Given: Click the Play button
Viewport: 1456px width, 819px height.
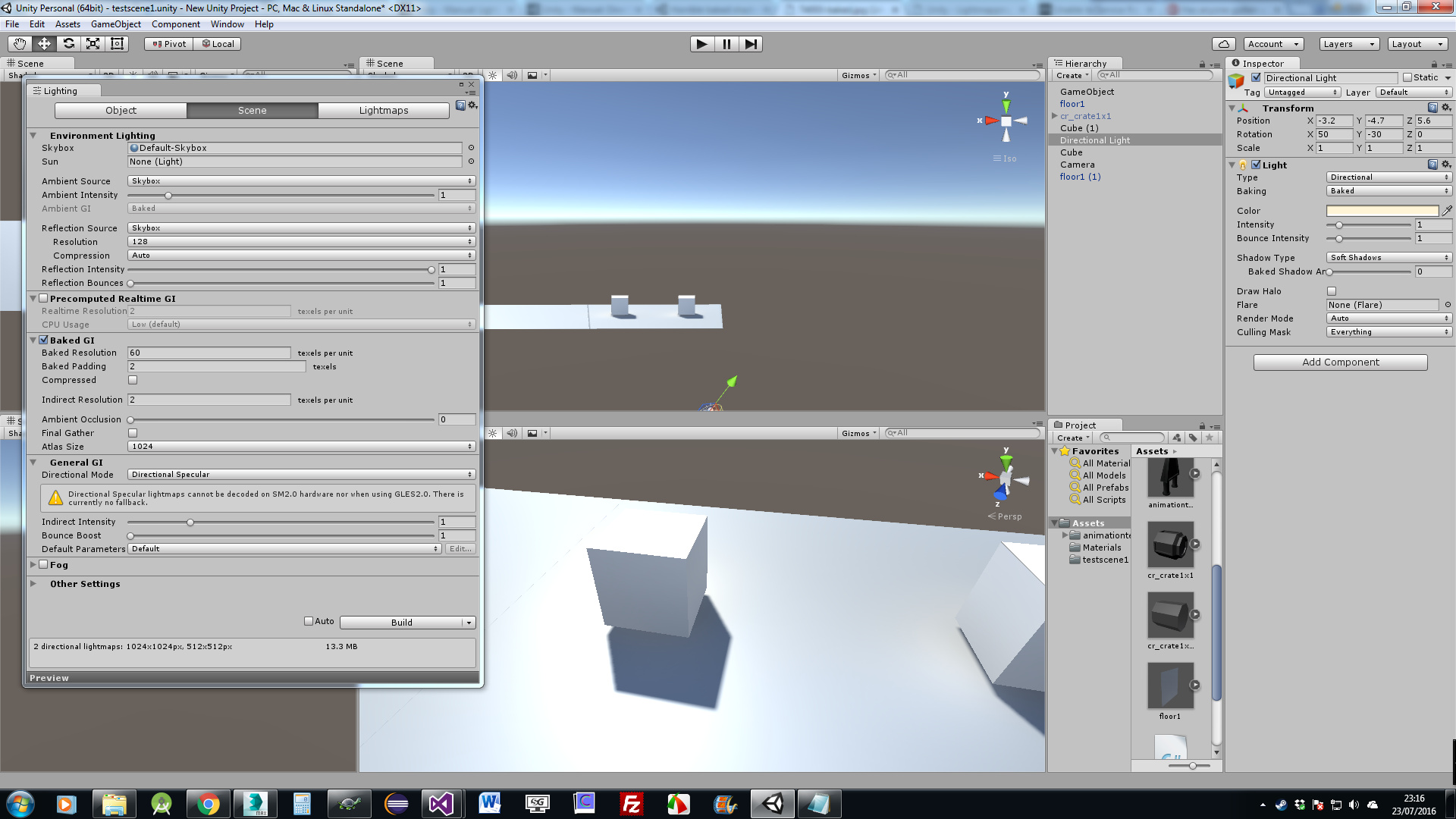Looking at the screenshot, I should click(701, 44).
